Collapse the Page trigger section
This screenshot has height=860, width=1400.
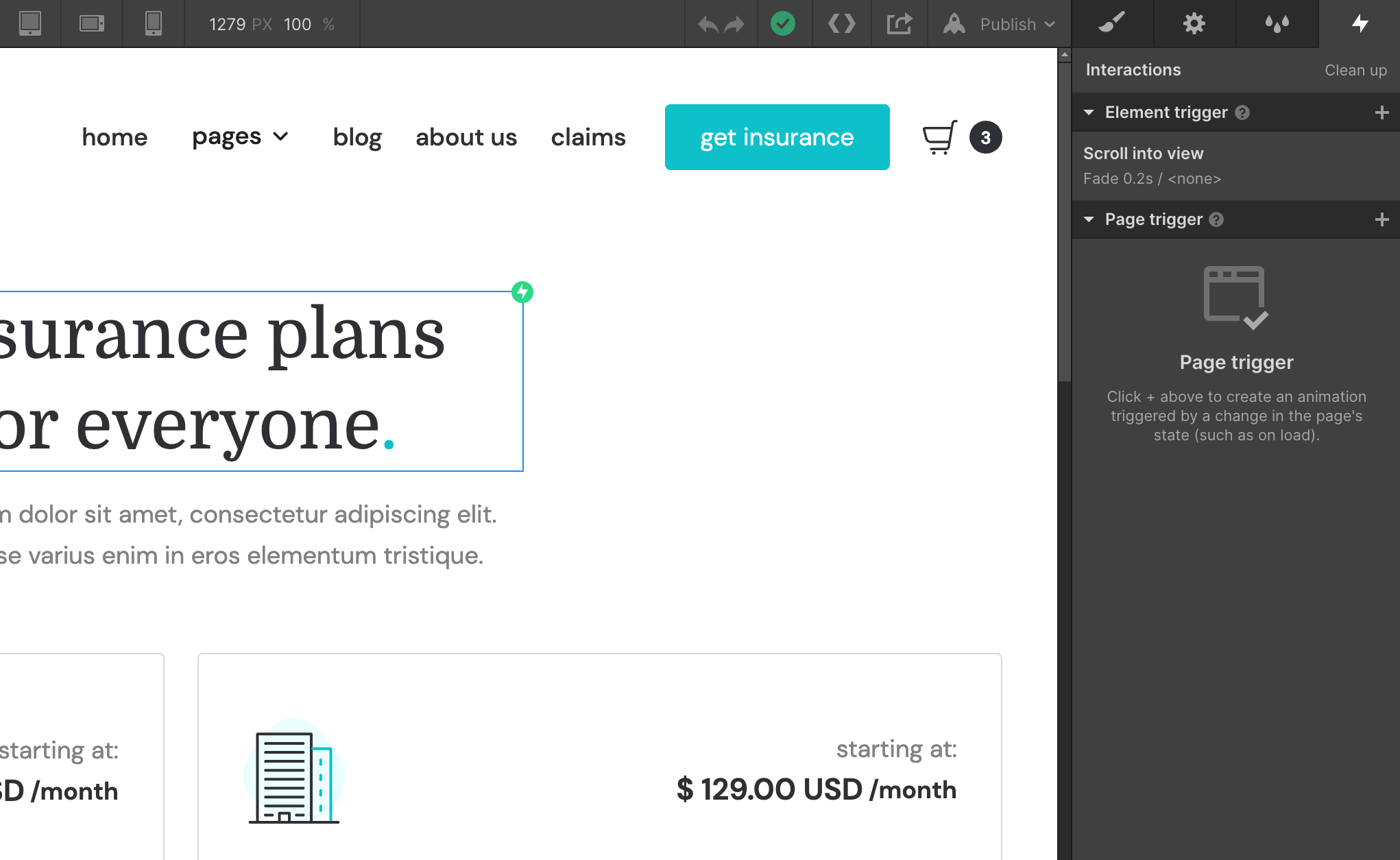(1089, 219)
